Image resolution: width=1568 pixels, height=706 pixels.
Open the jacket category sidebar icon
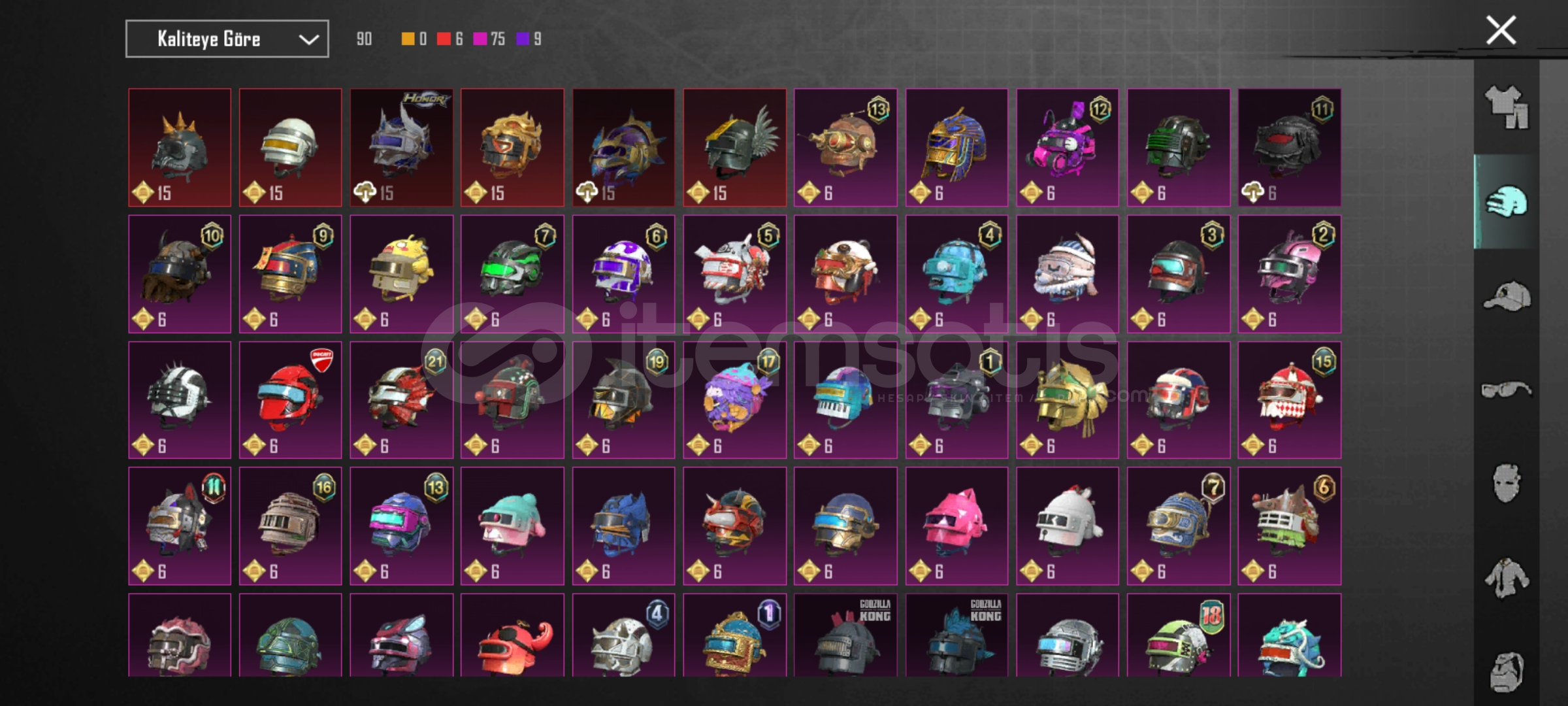1507,578
